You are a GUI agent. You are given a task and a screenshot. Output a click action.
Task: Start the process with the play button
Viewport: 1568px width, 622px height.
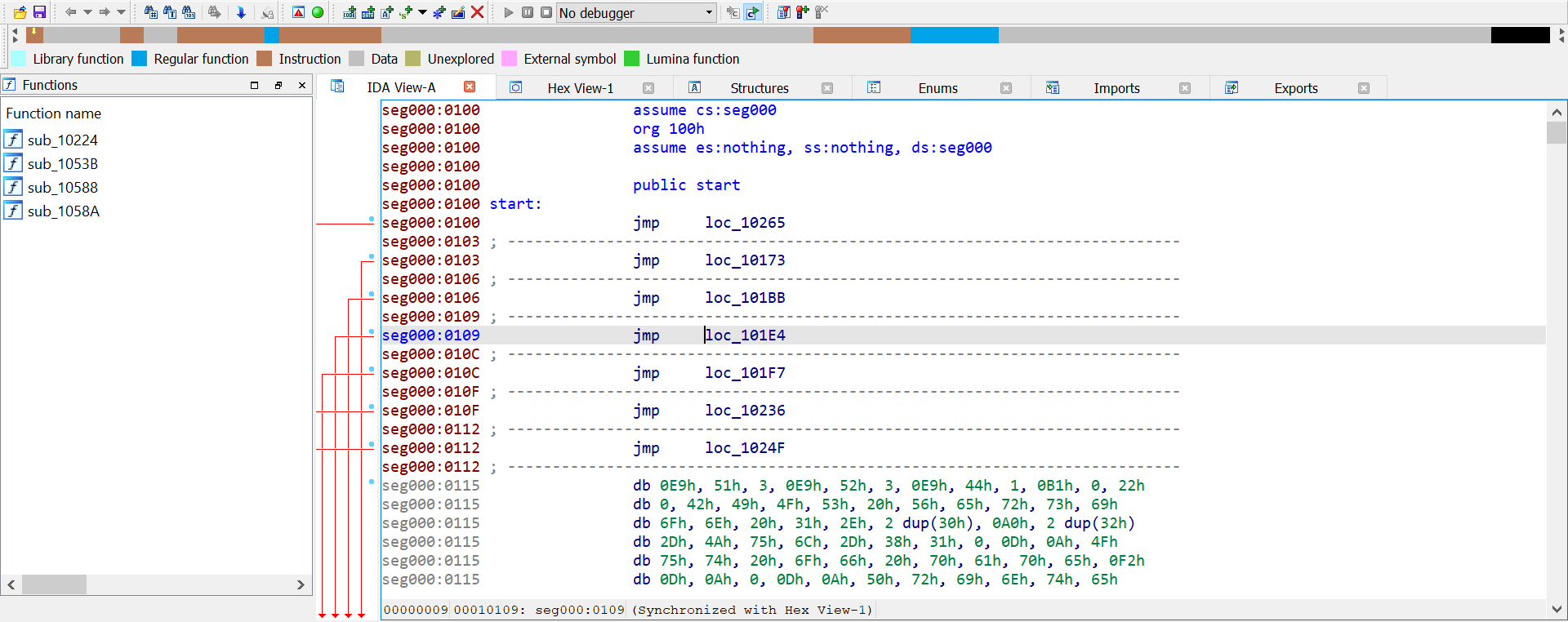[x=509, y=12]
